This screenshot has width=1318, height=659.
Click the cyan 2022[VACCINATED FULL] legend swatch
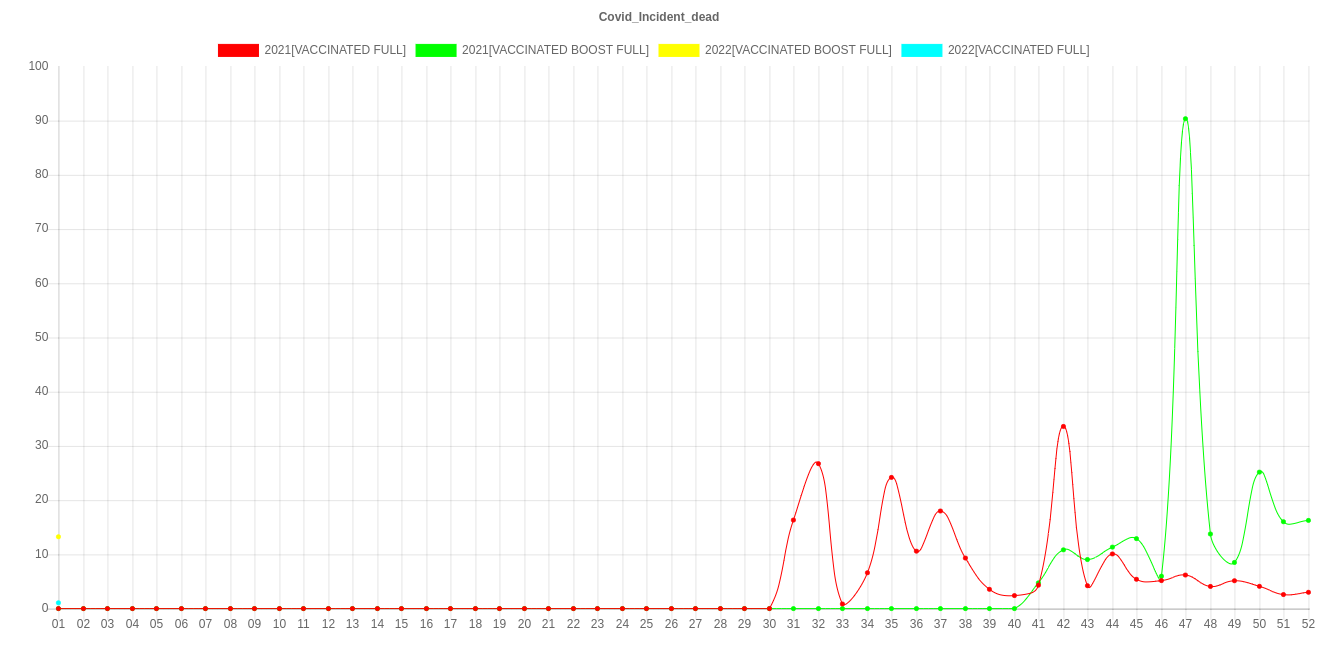coord(921,50)
